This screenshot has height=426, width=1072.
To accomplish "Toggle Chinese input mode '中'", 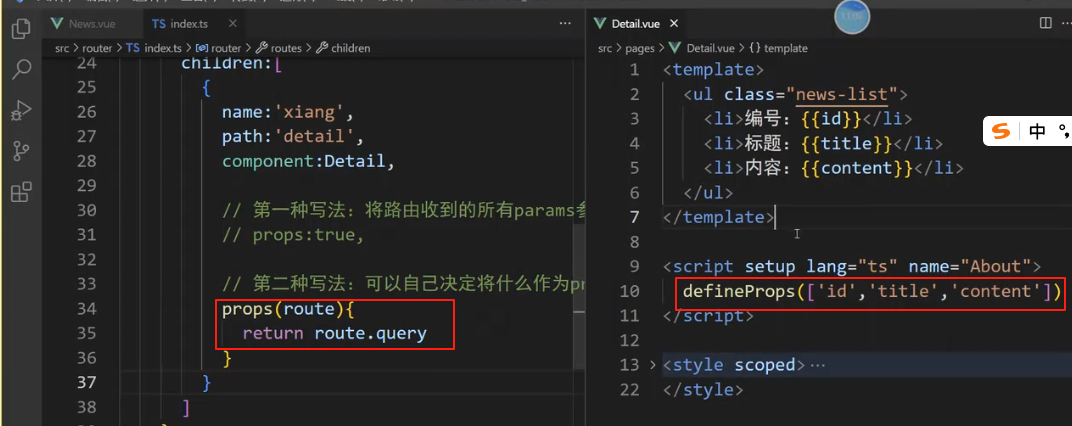I will [x=1037, y=131].
